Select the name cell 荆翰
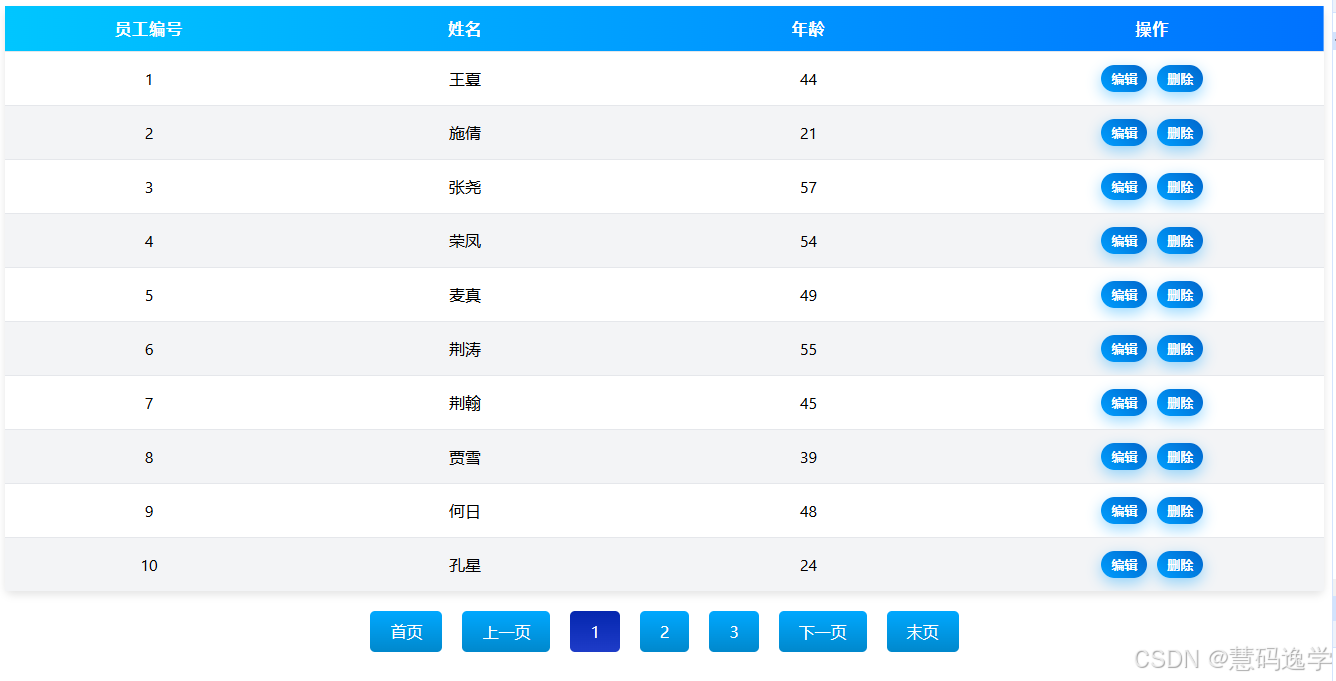Image resolution: width=1336 pixels, height=681 pixels. [x=465, y=403]
